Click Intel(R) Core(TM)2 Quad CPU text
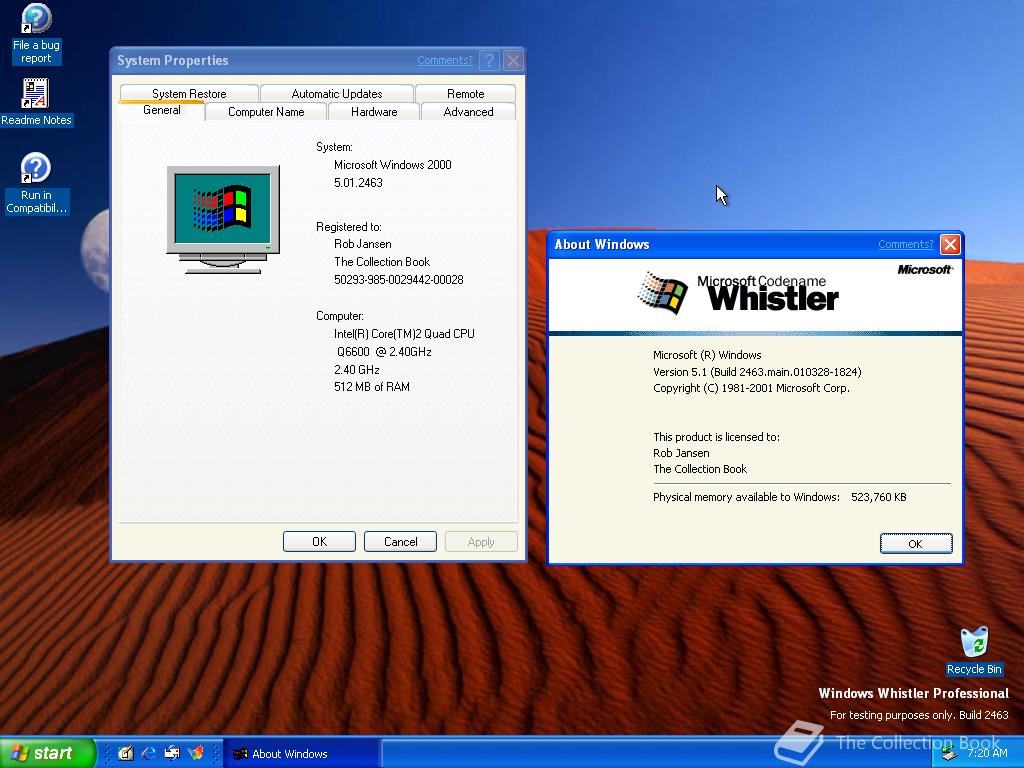Screen dimensions: 1024x768 pyautogui.click(x=404, y=334)
